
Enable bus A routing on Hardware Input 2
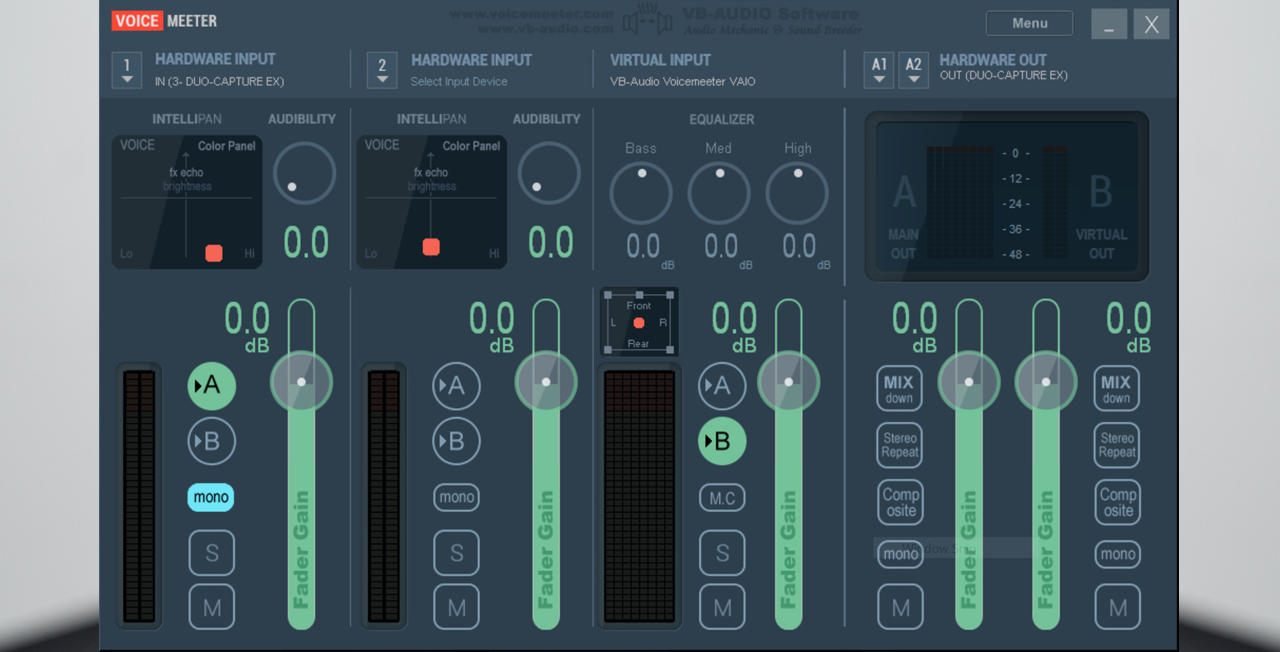point(457,386)
